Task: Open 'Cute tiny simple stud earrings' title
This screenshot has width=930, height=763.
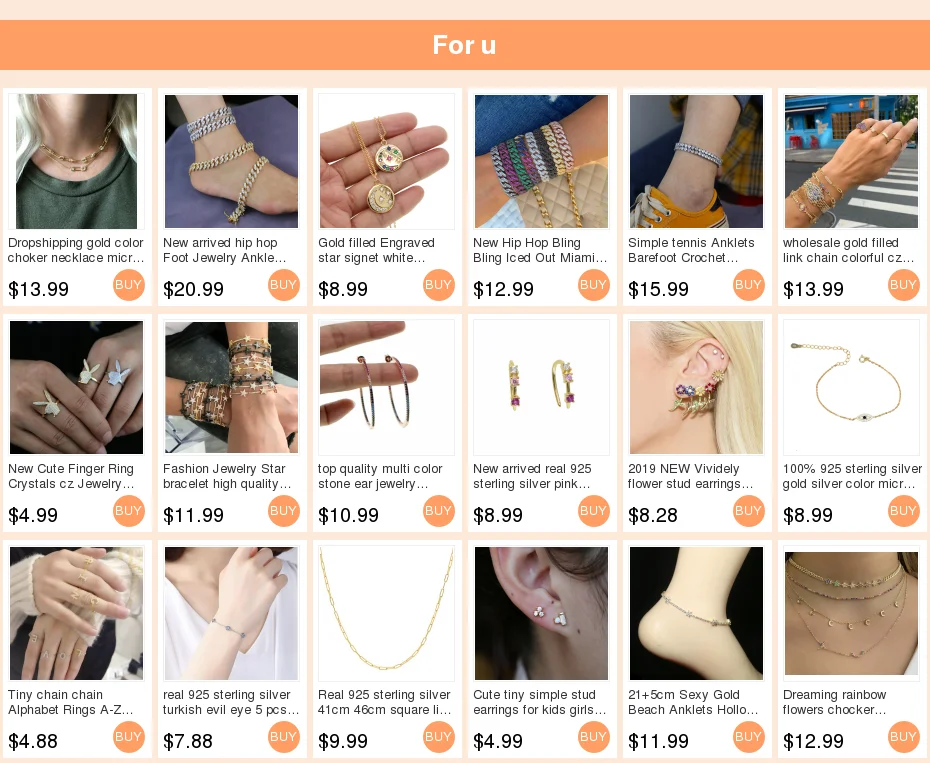Action: click(540, 702)
